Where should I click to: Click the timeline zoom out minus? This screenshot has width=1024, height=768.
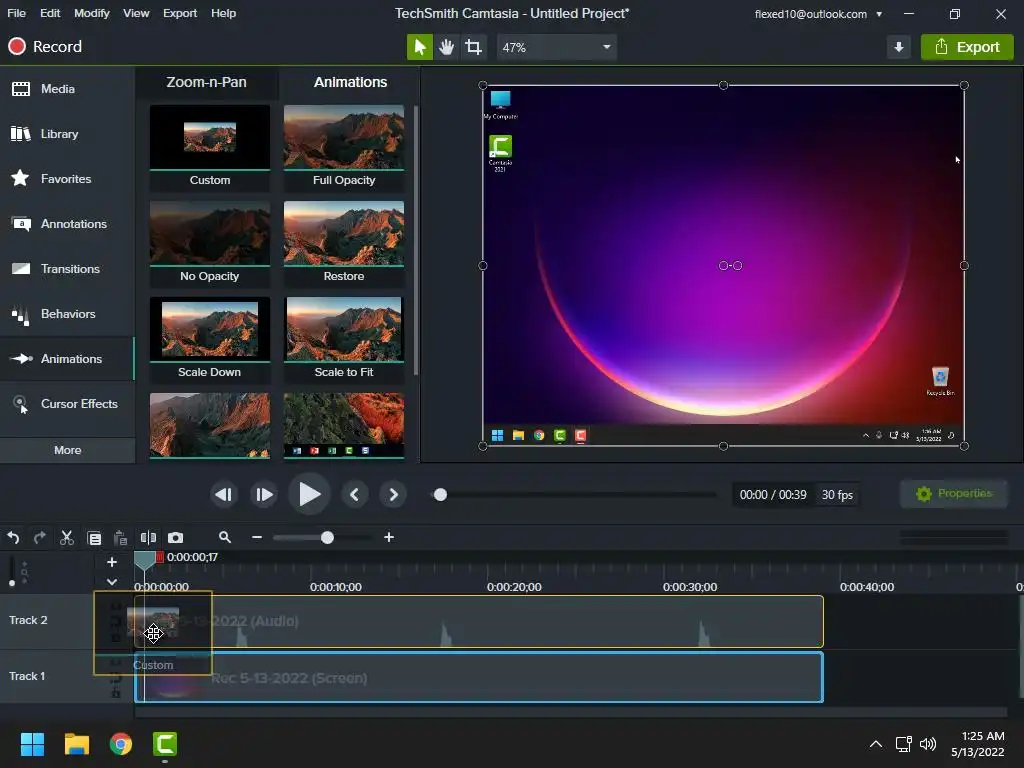[x=257, y=537]
